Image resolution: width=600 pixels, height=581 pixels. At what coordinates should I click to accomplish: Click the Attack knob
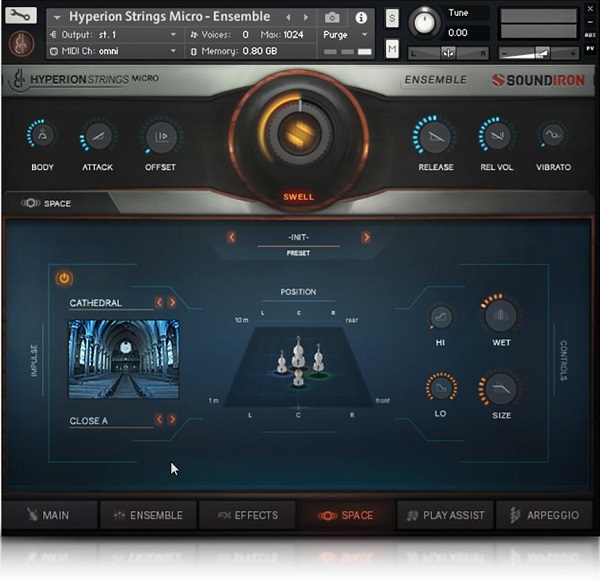point(98,136)
